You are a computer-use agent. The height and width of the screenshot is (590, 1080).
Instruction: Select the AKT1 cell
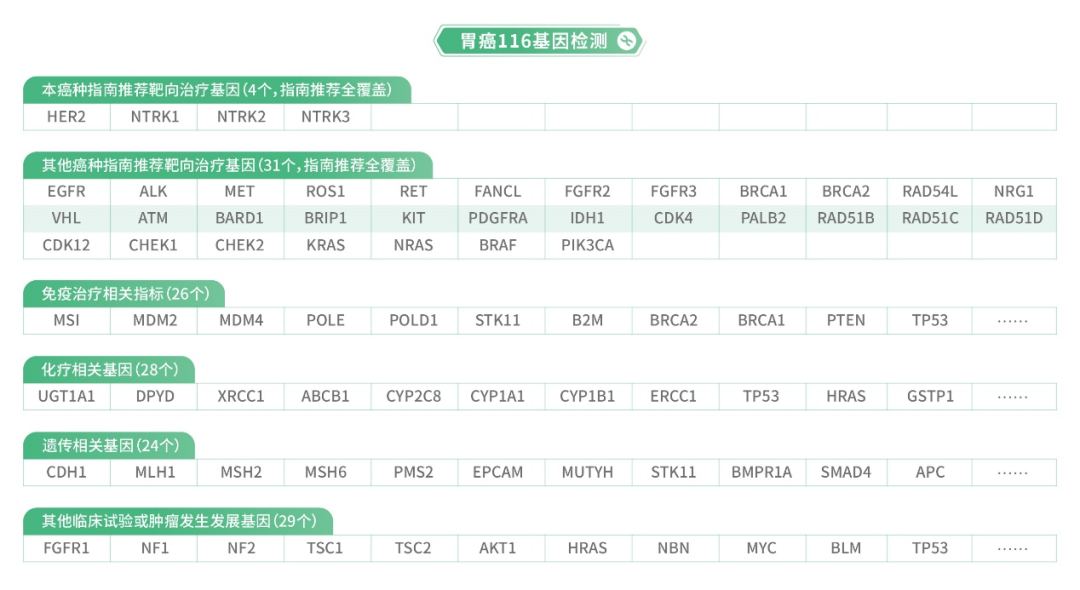(501, 549)
